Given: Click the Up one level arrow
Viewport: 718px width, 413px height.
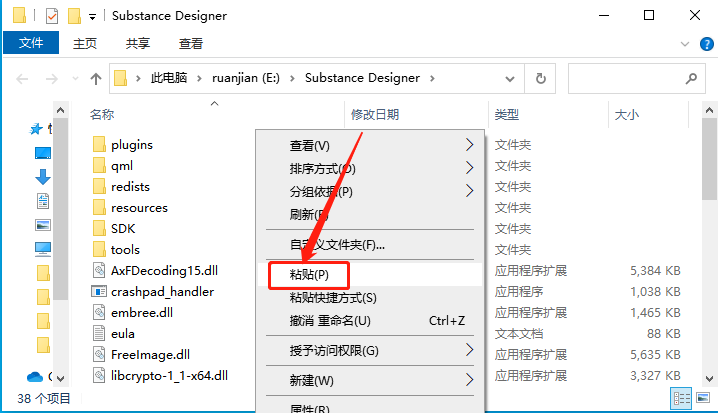Looking at the screenshot, I should [96, 79].
